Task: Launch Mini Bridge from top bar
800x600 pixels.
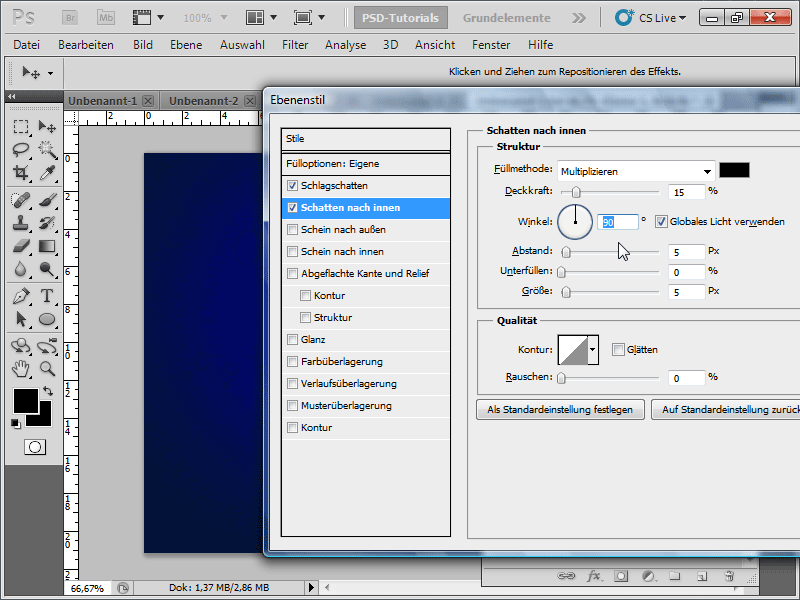Action: [106, 18]
